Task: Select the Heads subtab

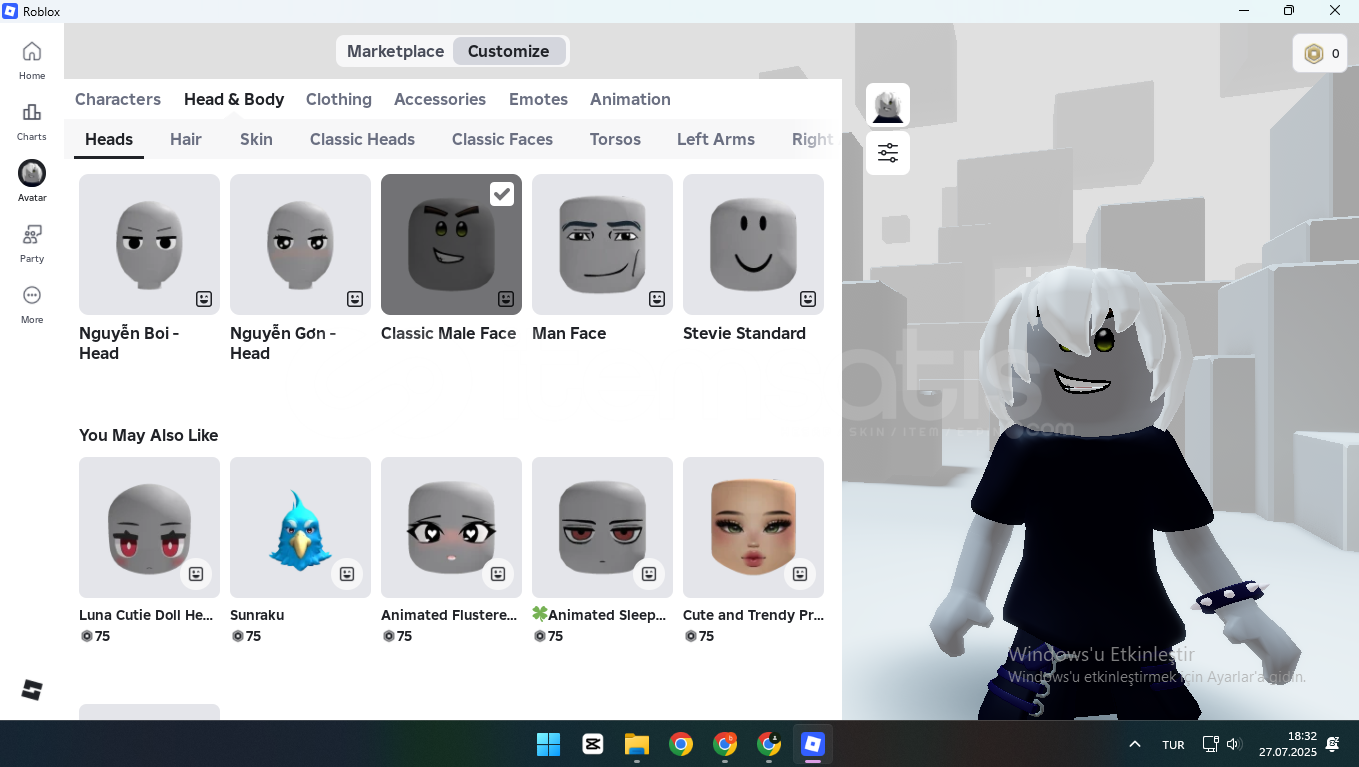Action: pos(109,139)
